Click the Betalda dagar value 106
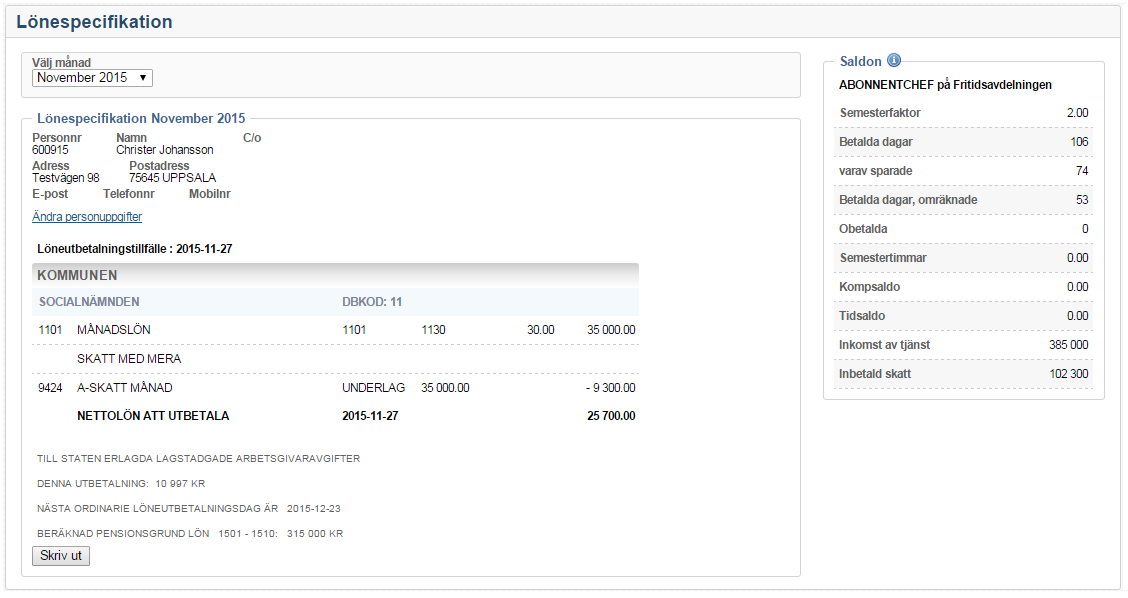Viewport: 1128px width, 598px height. tap(1079, 142)
